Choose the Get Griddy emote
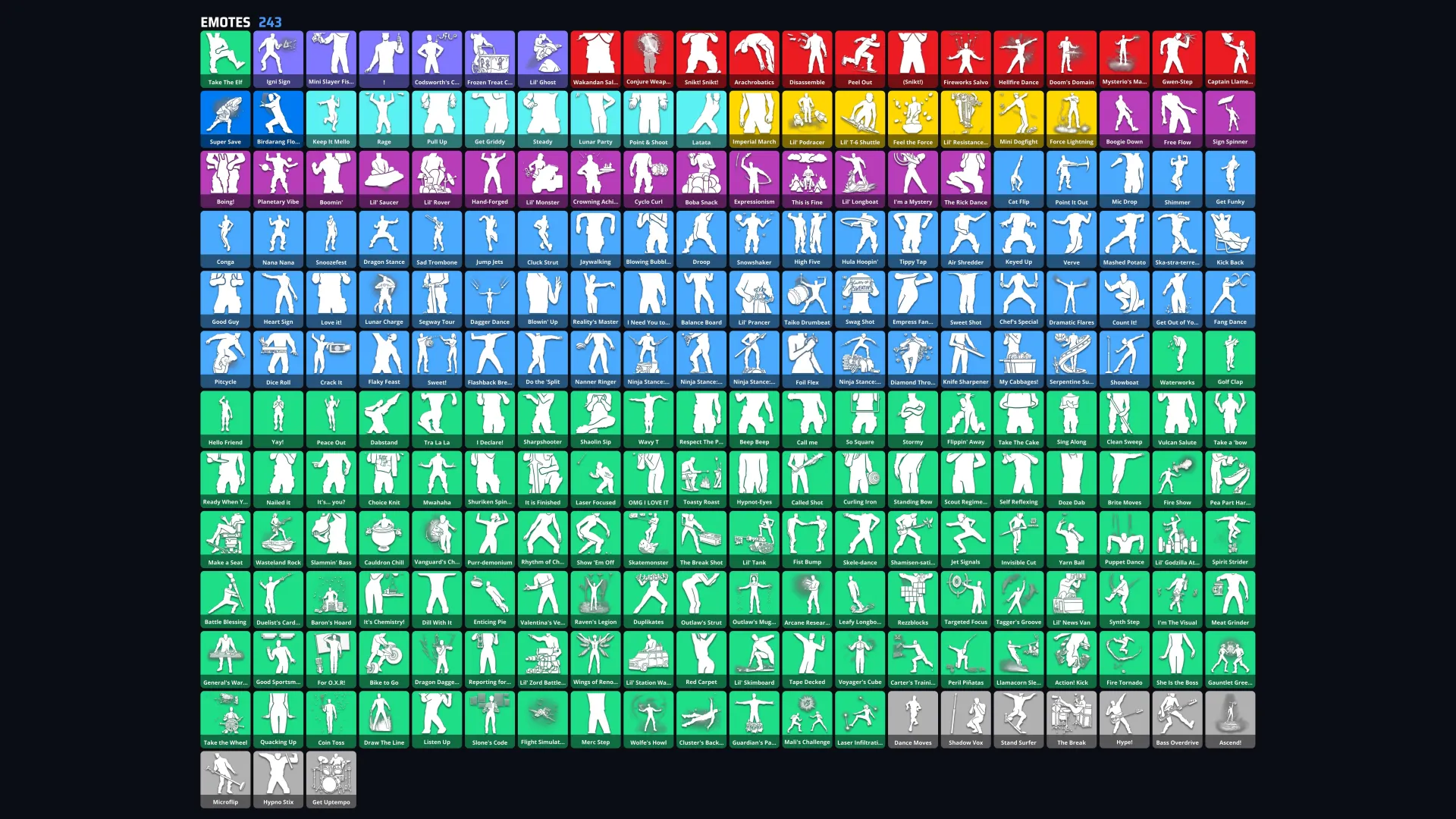Viewport: 1456px width, 819px height. click(490, 119)
